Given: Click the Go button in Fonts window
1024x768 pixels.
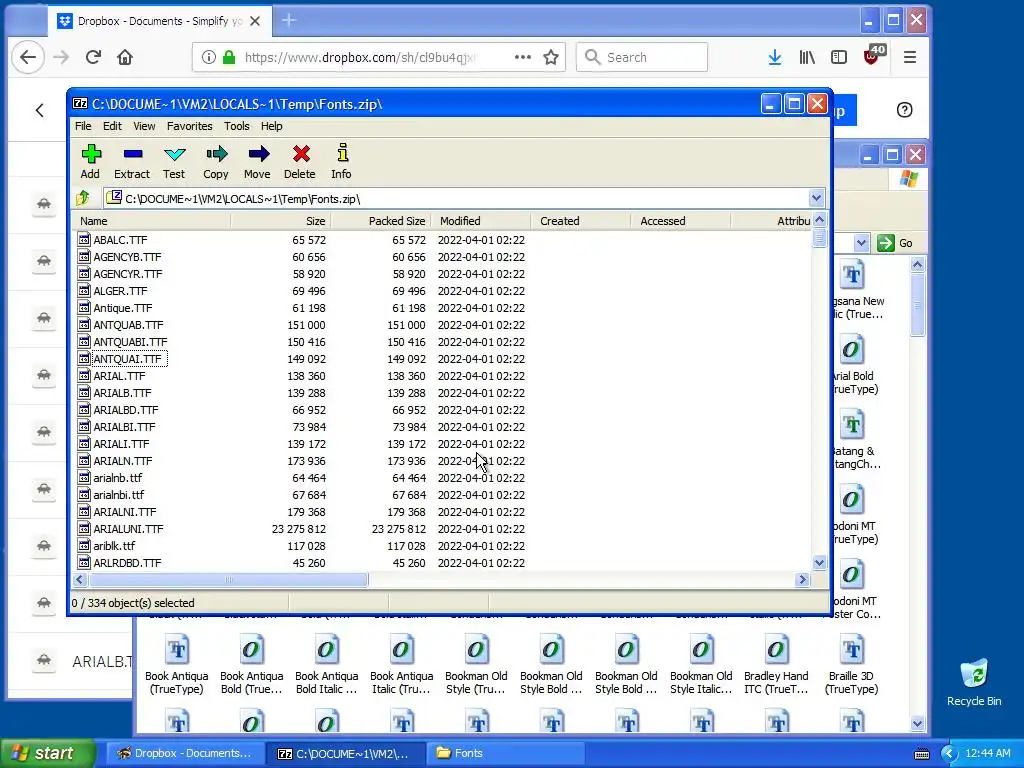Looking at the screenshot, I should pyautogui.click(x=895, y=243).
